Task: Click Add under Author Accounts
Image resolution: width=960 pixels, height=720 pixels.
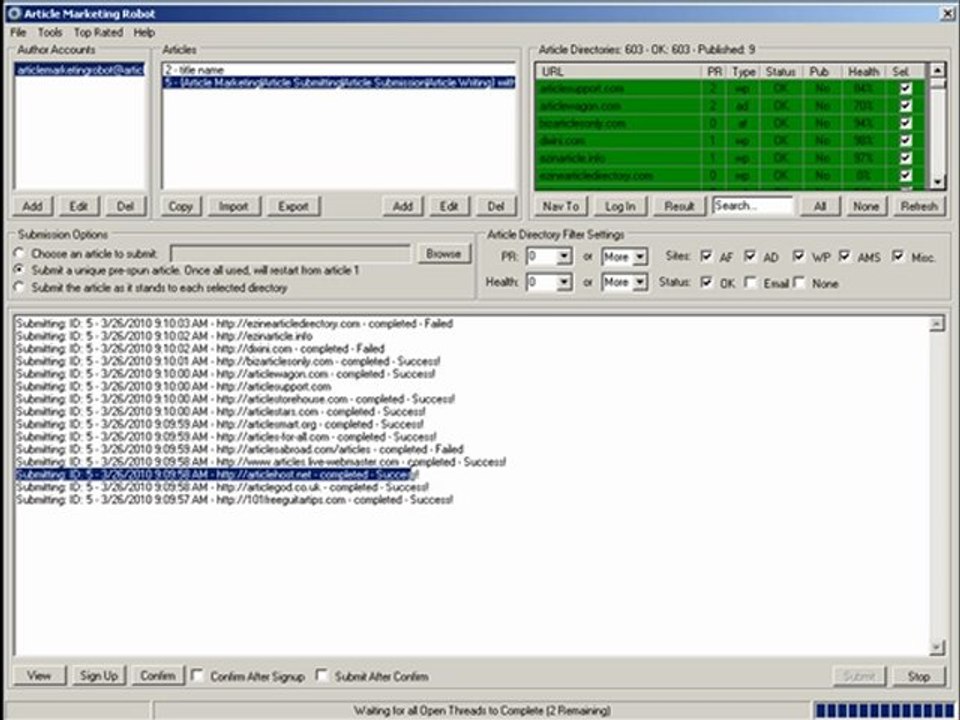Action: click(x=32, y=206)
